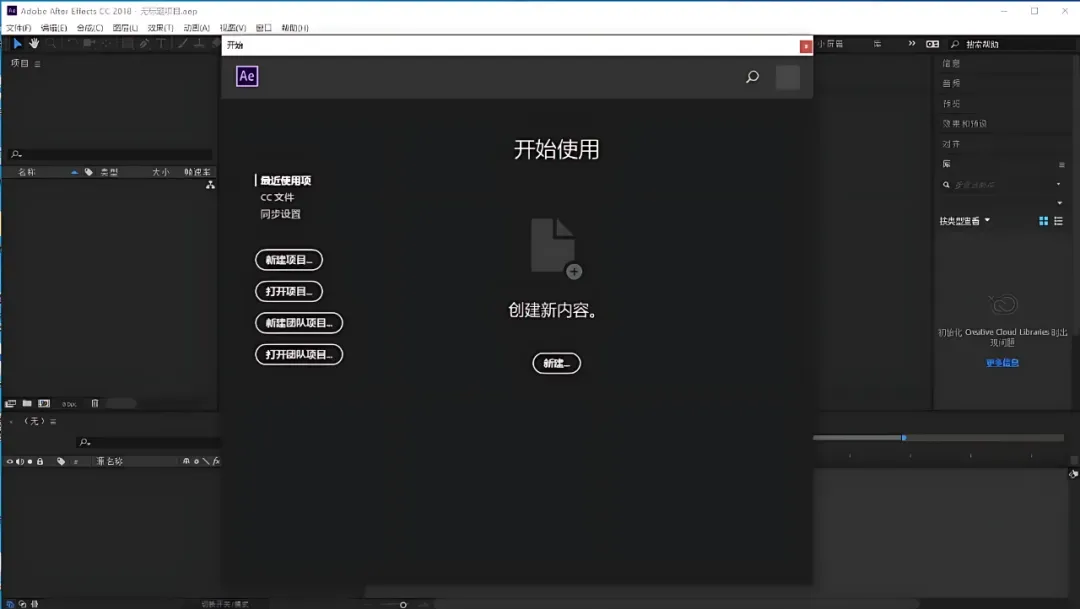
Task: Select the Pen tool in toolbar
Action: click(145, 43)
